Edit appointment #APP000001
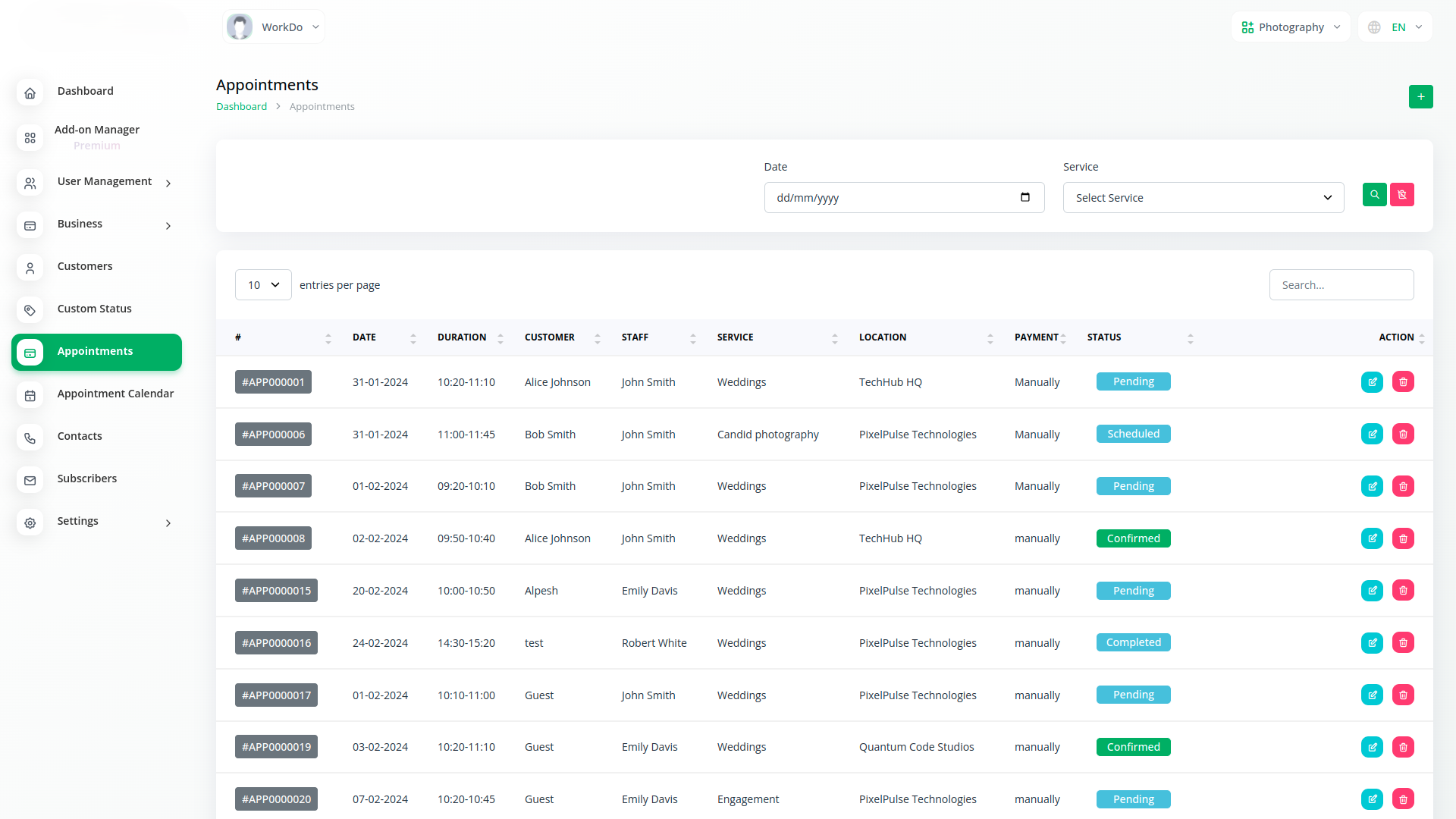This screenshot has width=1456, height=819. 1372,382
